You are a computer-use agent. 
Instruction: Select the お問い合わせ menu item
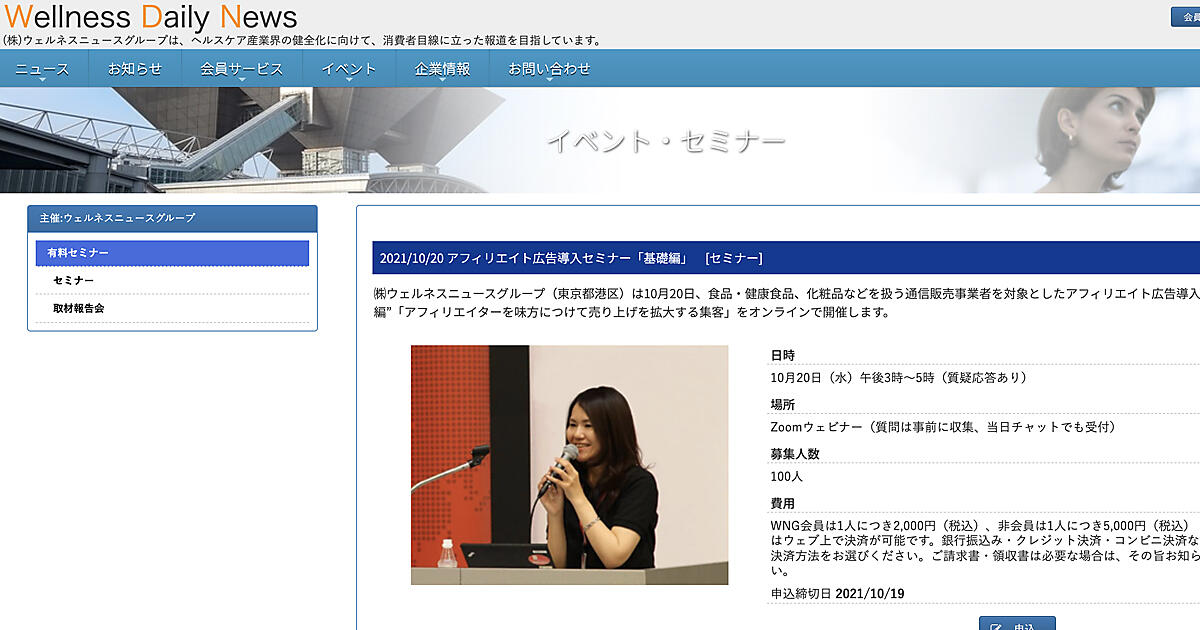point(549,69)
